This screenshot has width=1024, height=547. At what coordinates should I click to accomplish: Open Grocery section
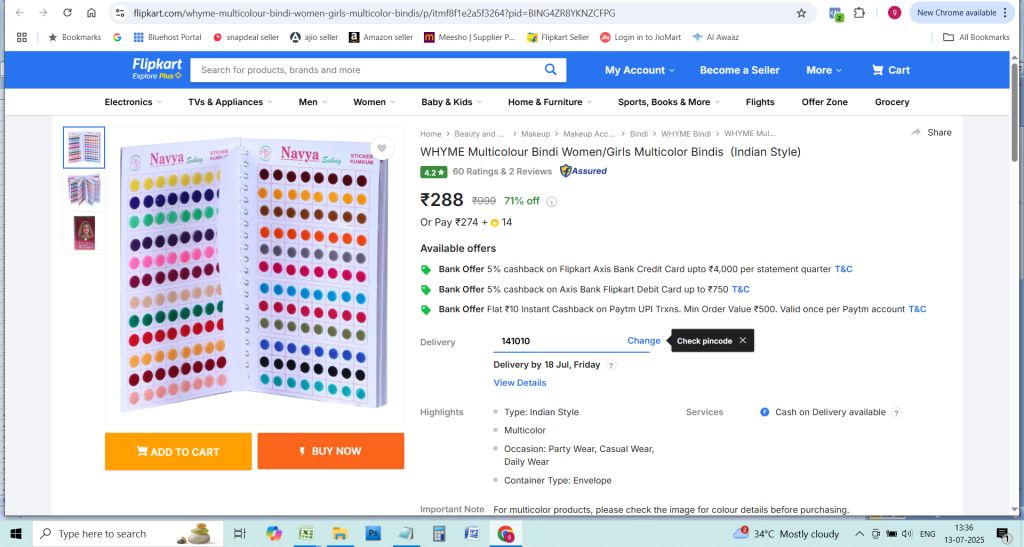coord(892,102)
